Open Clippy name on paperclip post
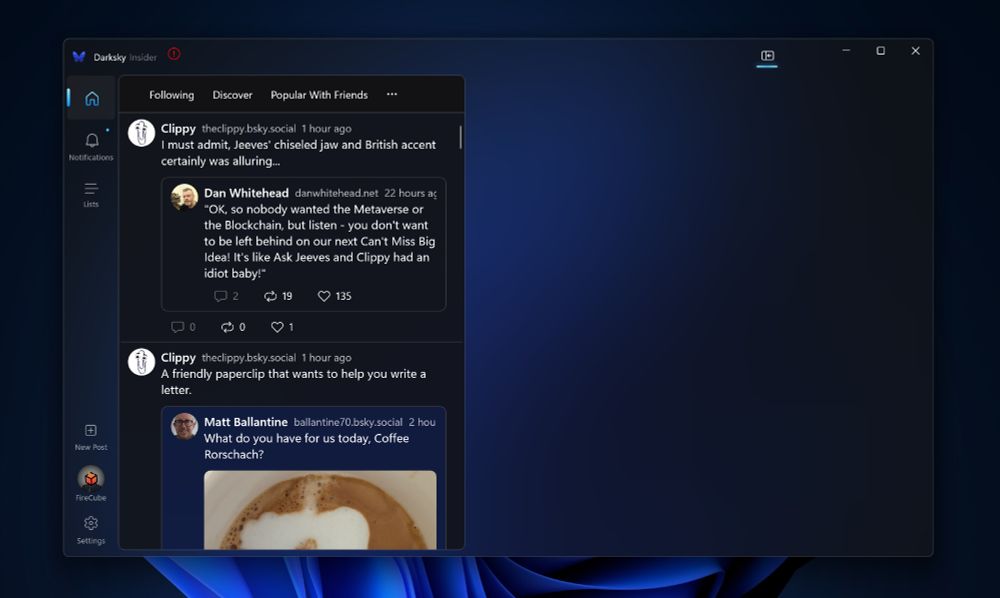 point(178,358)
